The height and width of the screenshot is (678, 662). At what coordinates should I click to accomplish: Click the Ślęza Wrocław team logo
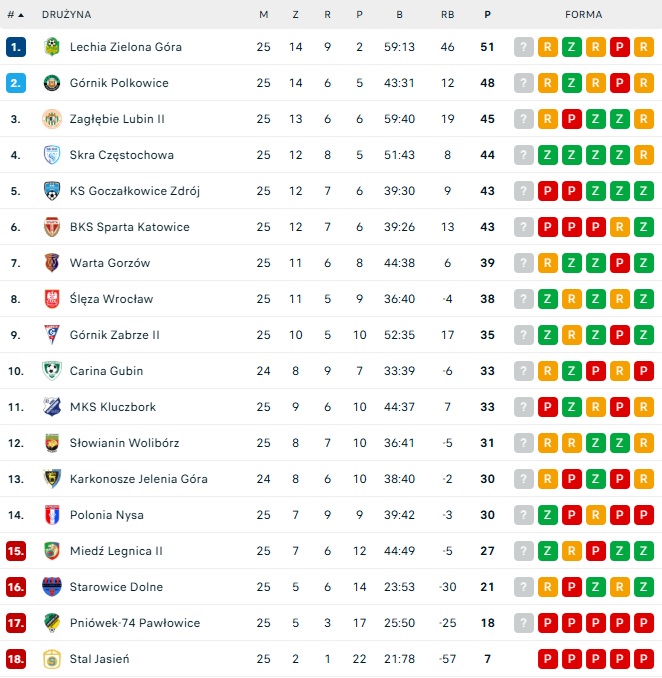pyautogui.click(x=52, y=299)
